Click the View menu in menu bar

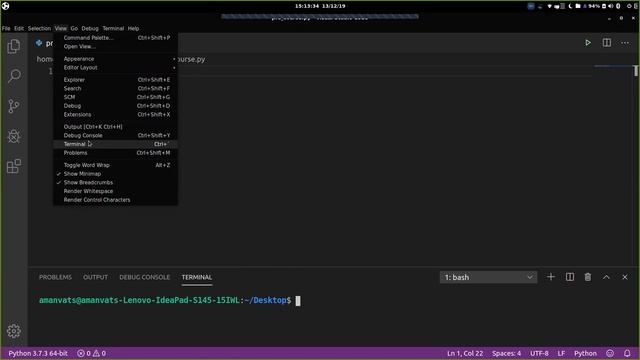click(x=60, y=29)
